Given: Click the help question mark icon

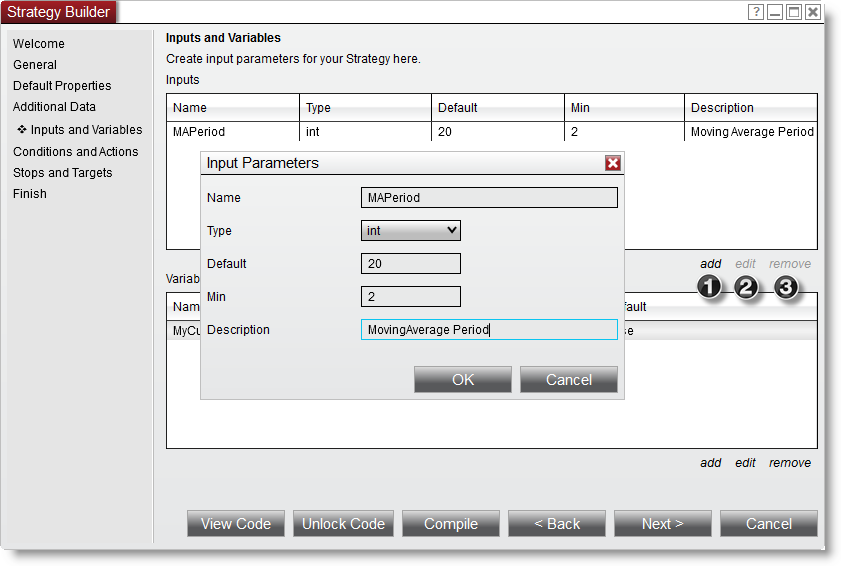Looking at the screenshot, I should coord(757,12).
